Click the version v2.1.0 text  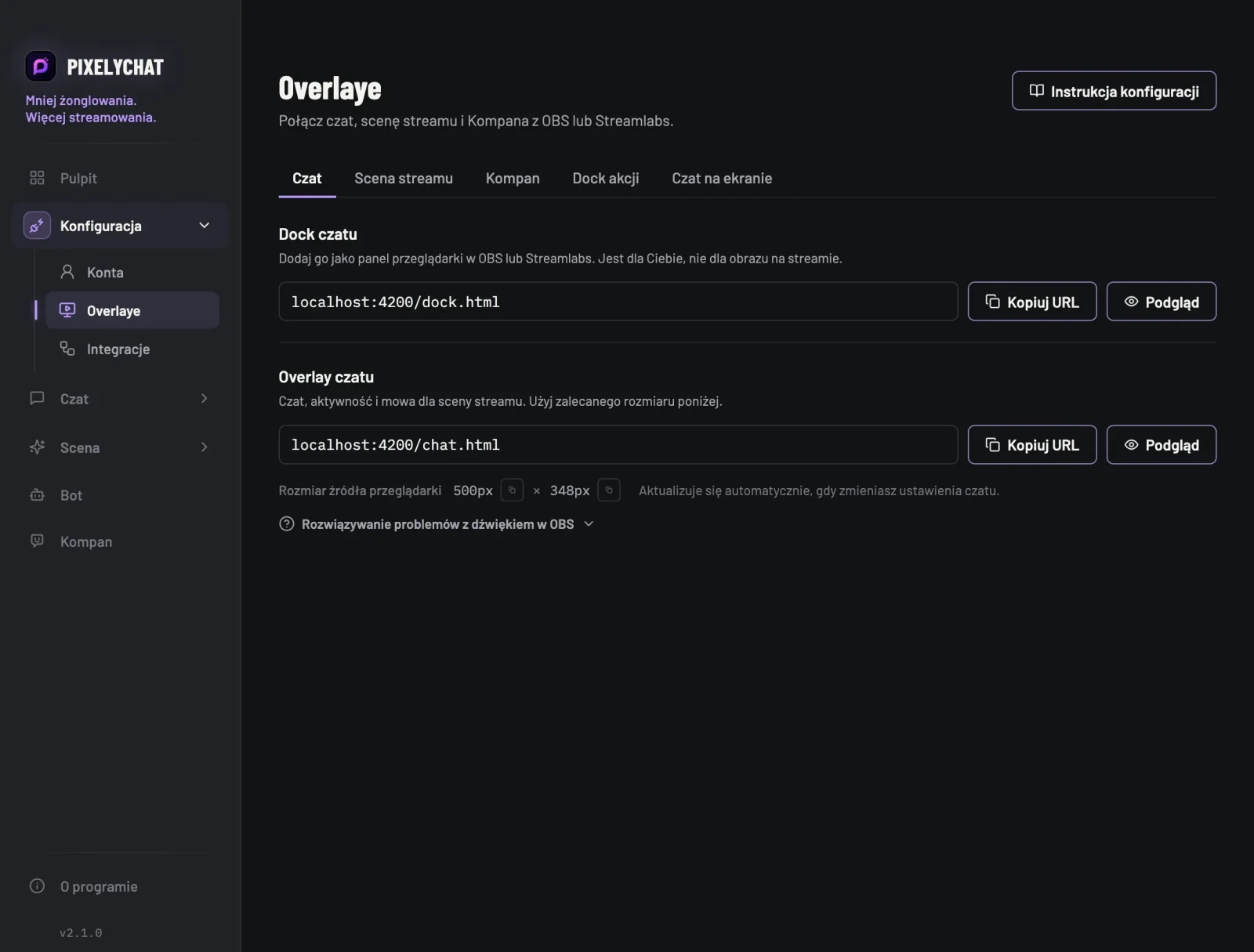81,933
